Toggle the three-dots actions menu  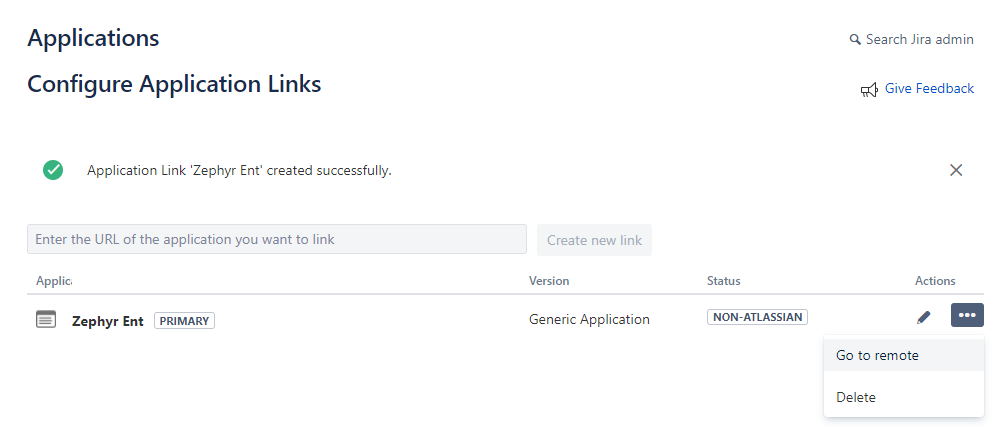pyautogui.click(x=967, y=315)
